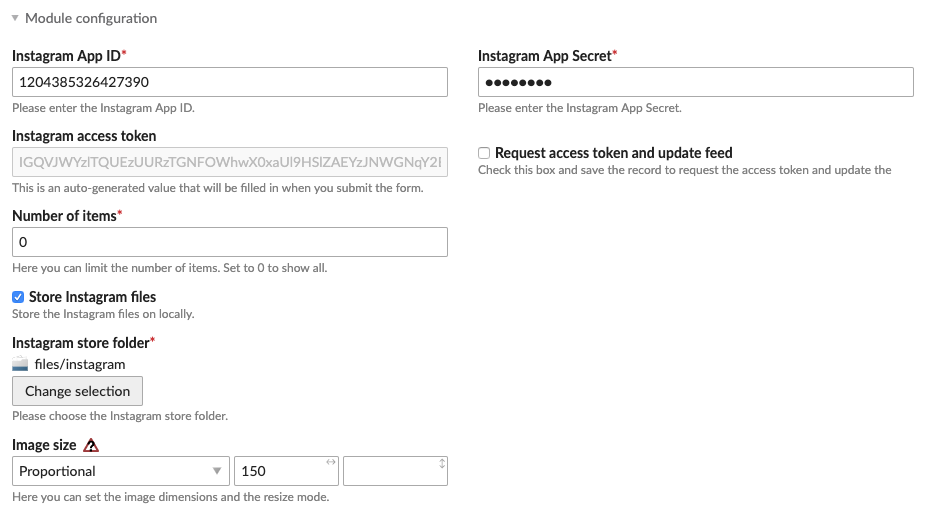Screen dimensions: 925x515
Task: Click the Image size label
Action: click(44, 445)
